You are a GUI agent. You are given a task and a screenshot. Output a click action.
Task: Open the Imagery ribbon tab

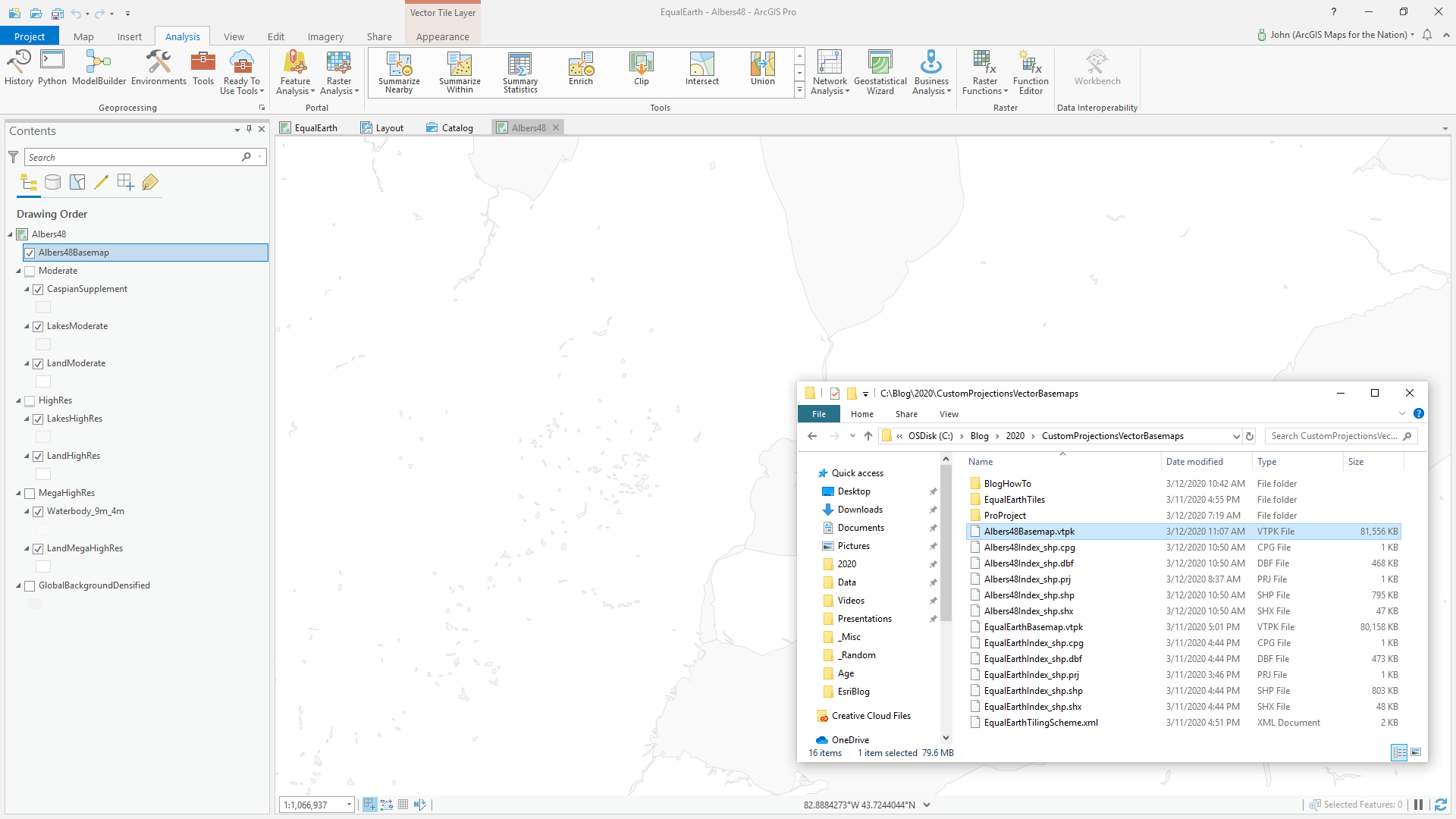click(x=325, y=36)
